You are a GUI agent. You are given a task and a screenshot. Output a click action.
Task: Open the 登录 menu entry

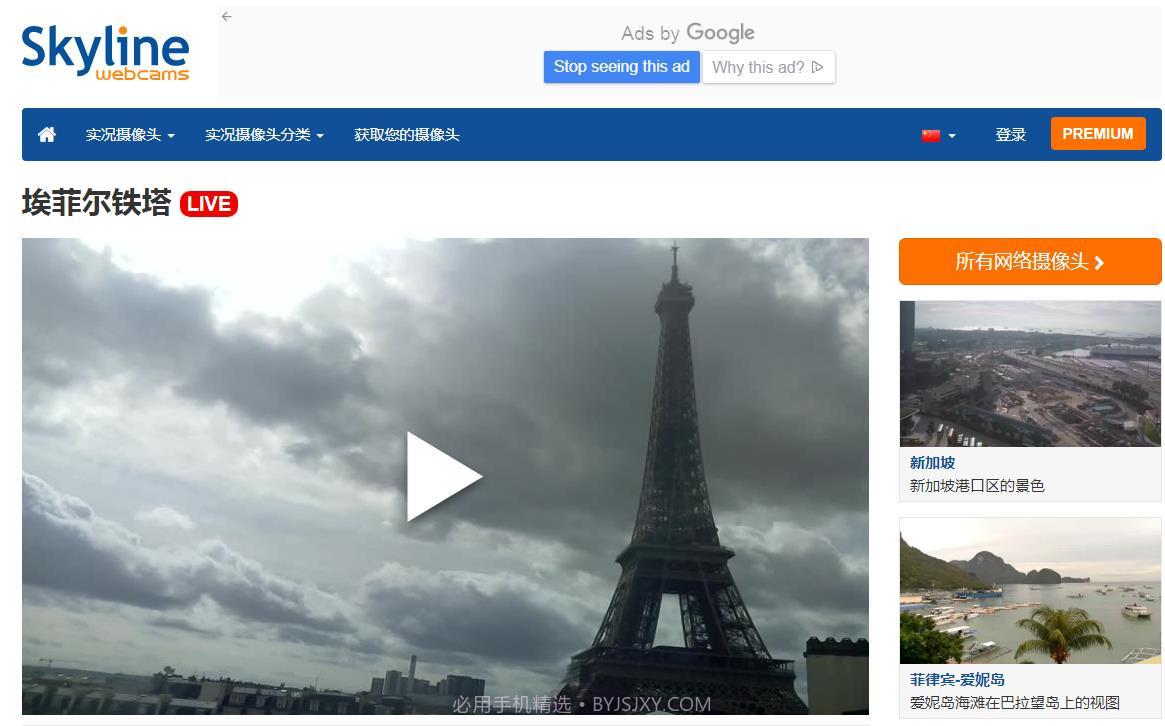point(1011,133)
